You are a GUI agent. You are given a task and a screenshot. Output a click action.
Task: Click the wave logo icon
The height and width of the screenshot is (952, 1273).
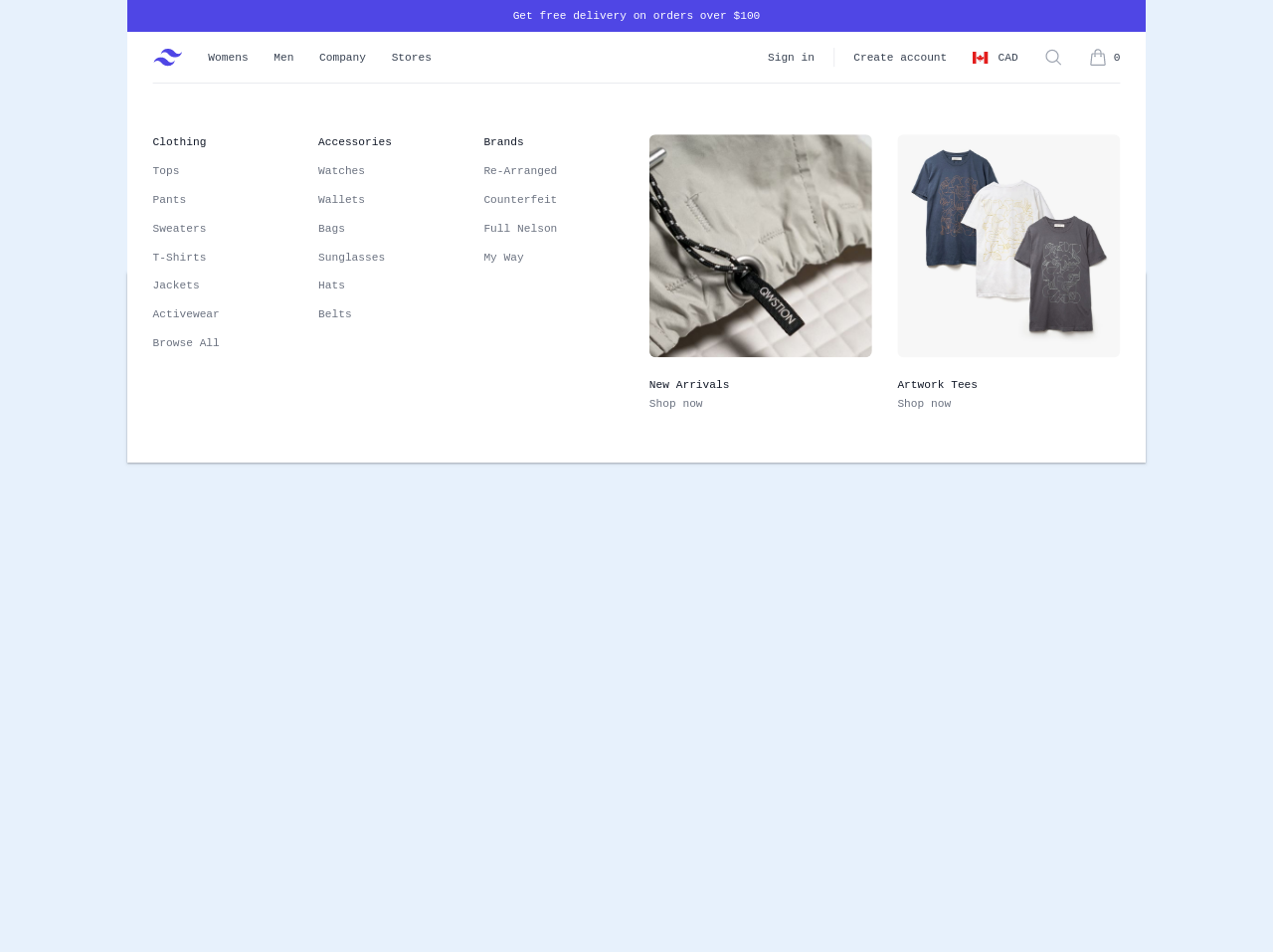point(167,58)
